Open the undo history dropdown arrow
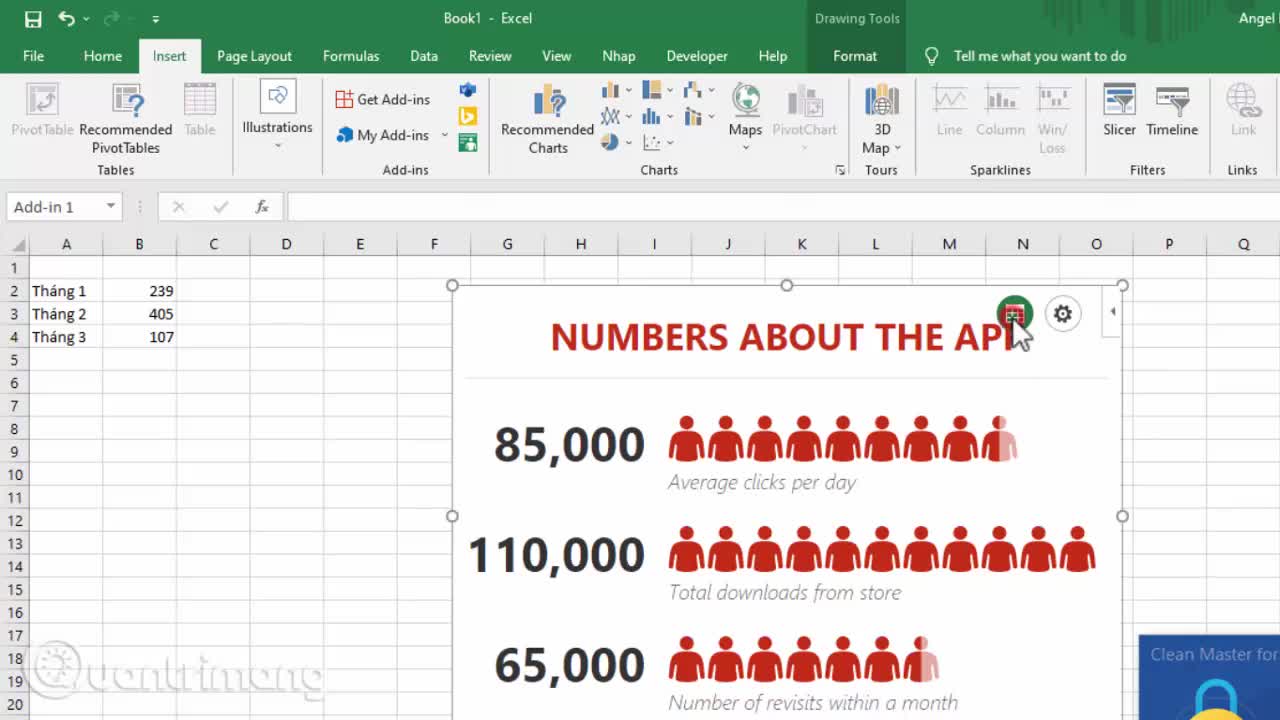1280x720 pixels. pyautogui.click(x=86, y=19)
